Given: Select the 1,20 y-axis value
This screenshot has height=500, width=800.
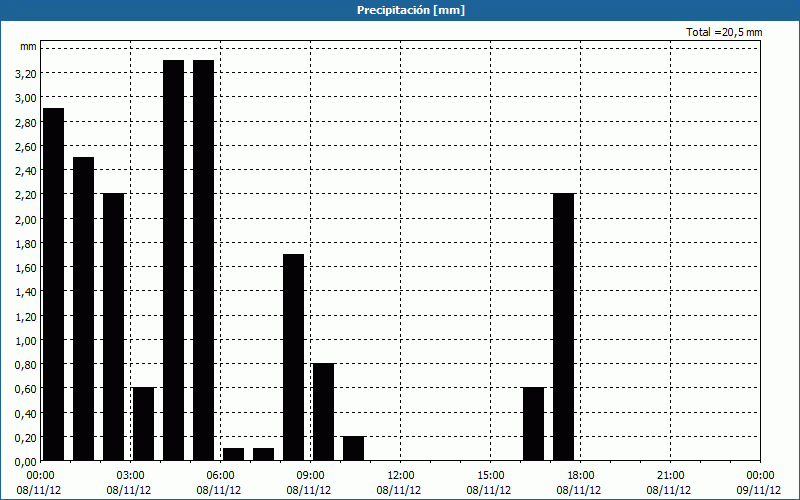Looking at the screenshot, I should pyautogui.click(x=26, y=317).
